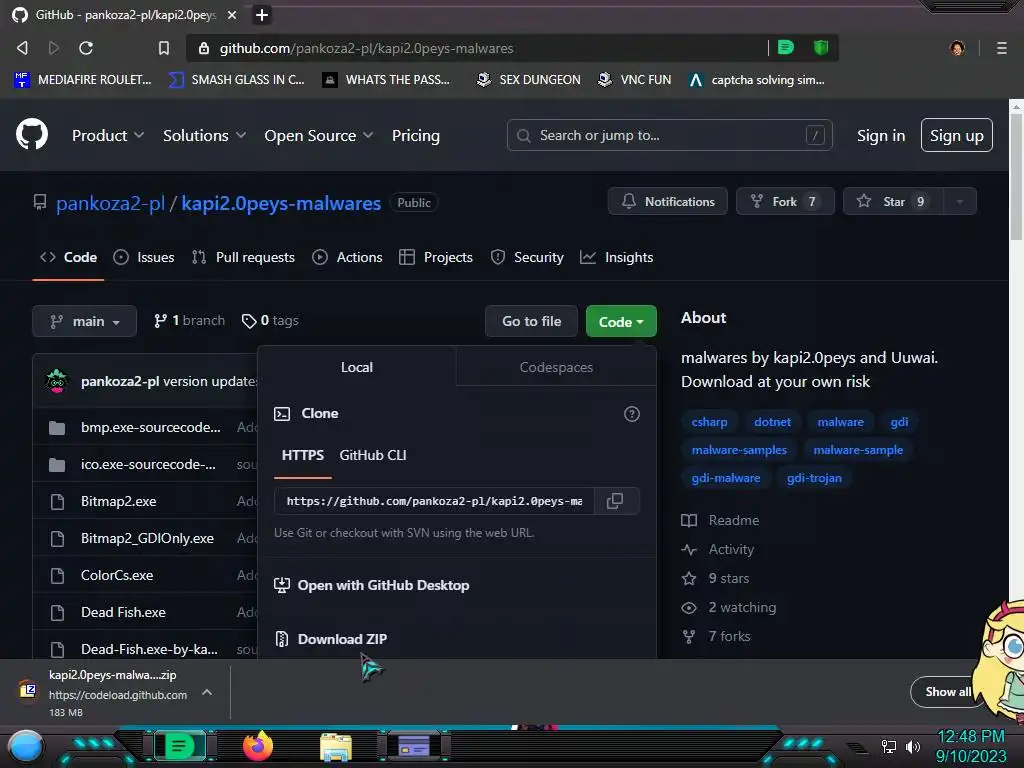Switch to the Pull requests tab
1024x768 pixels.
243,257
